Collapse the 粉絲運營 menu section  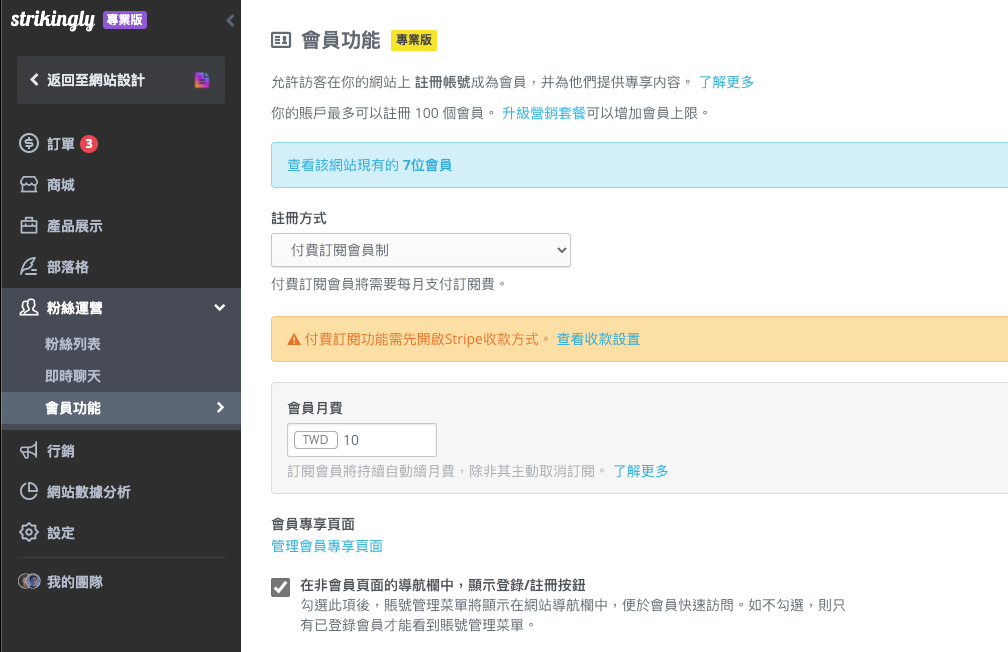220,308
